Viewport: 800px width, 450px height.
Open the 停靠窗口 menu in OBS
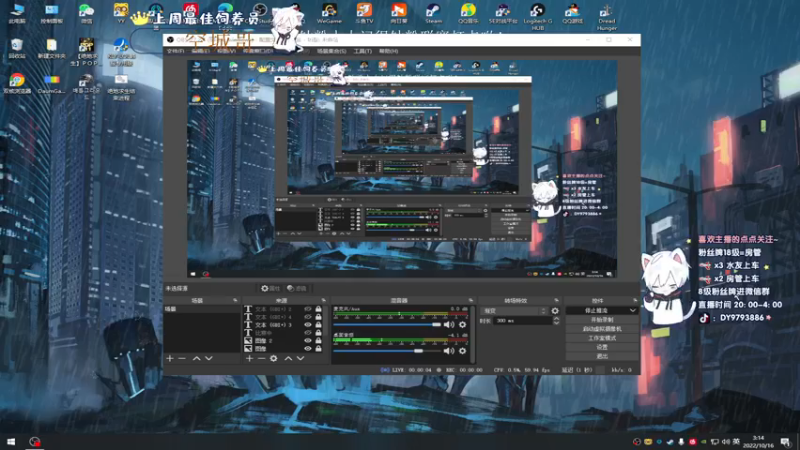pos(258,51)
